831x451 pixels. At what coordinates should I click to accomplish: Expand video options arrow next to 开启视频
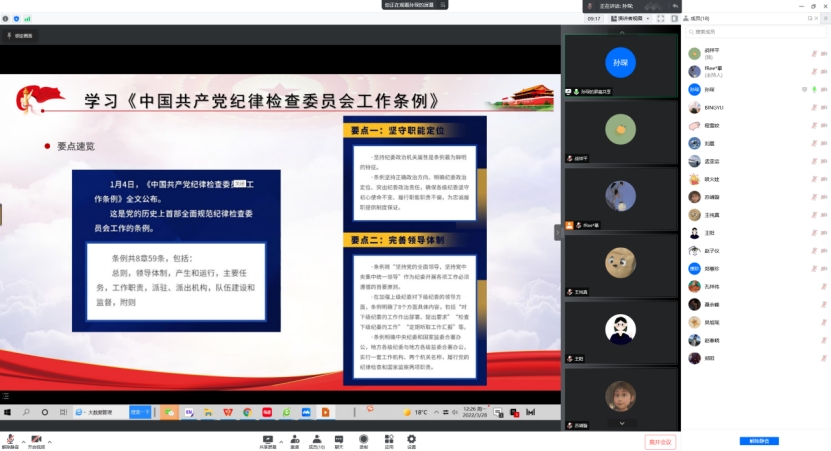point(50,437)
